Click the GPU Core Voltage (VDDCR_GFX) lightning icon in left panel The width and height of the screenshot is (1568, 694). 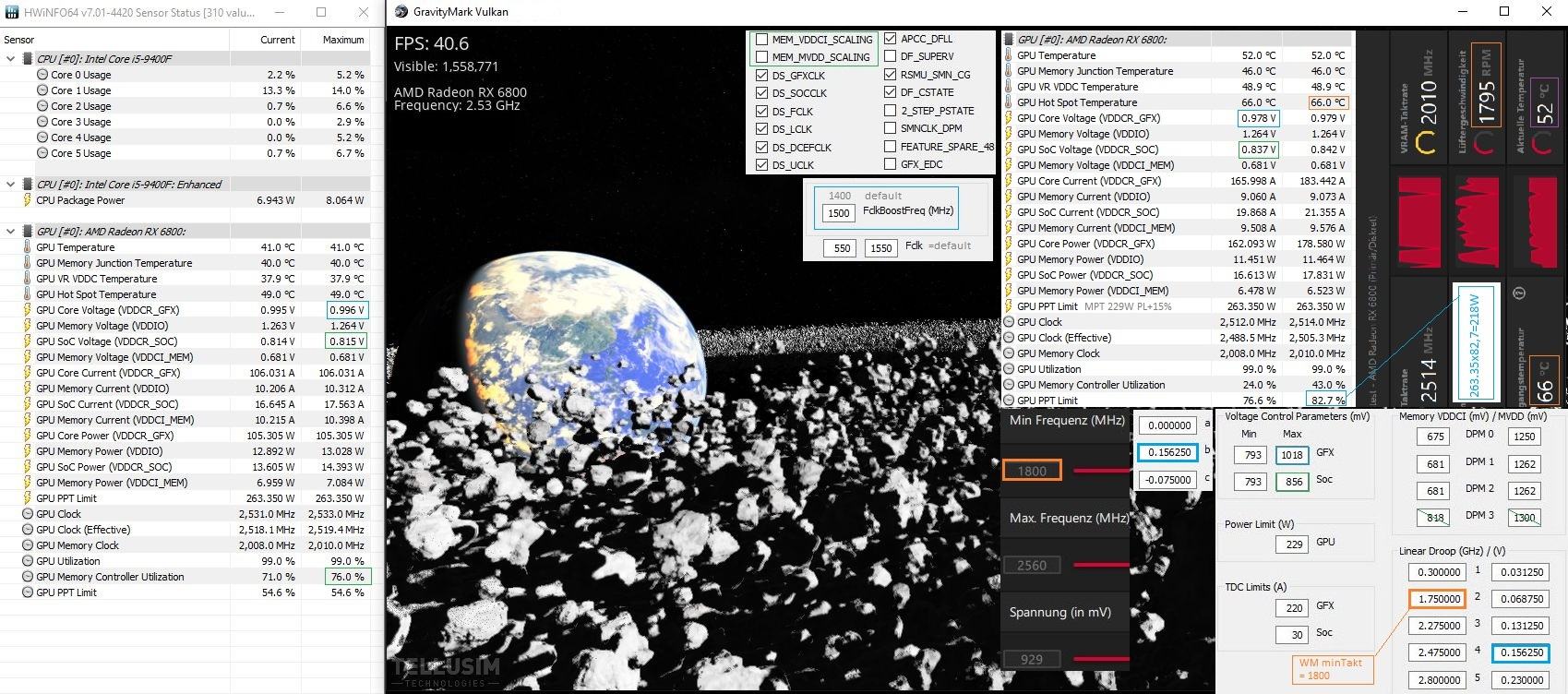[x=27, y=310]
